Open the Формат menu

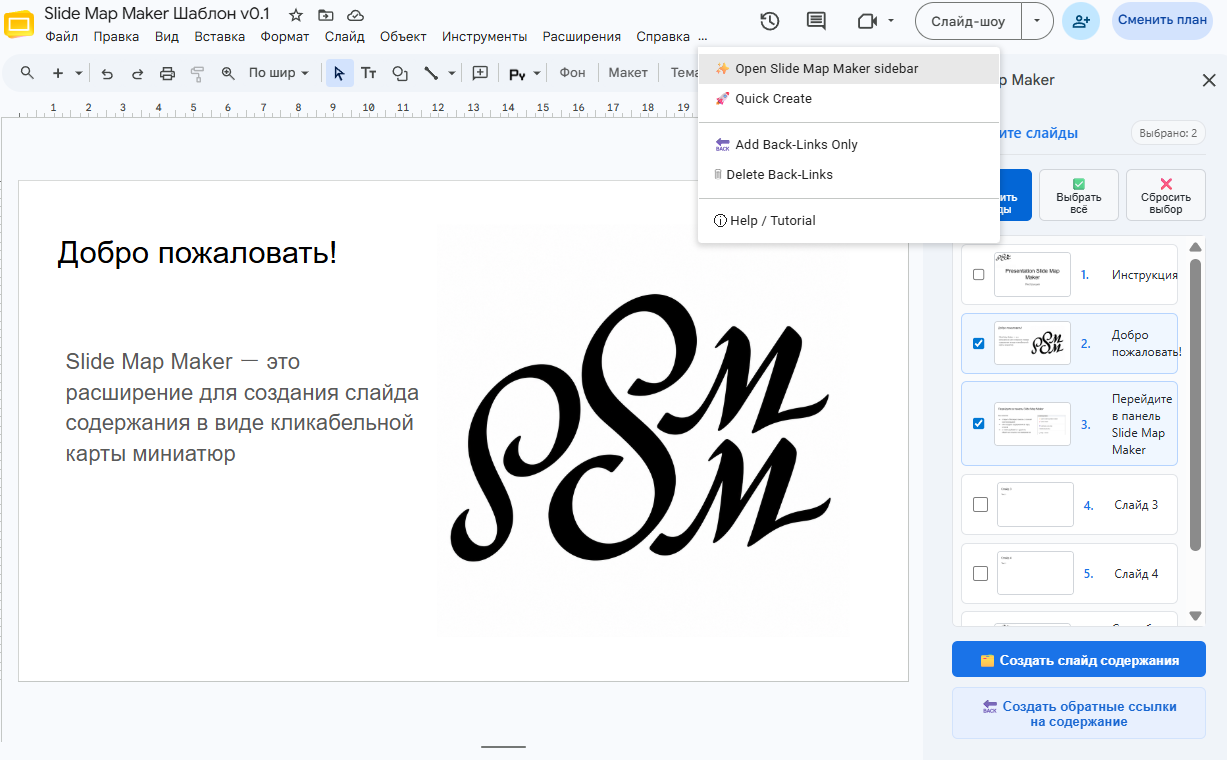pos(285,37)
